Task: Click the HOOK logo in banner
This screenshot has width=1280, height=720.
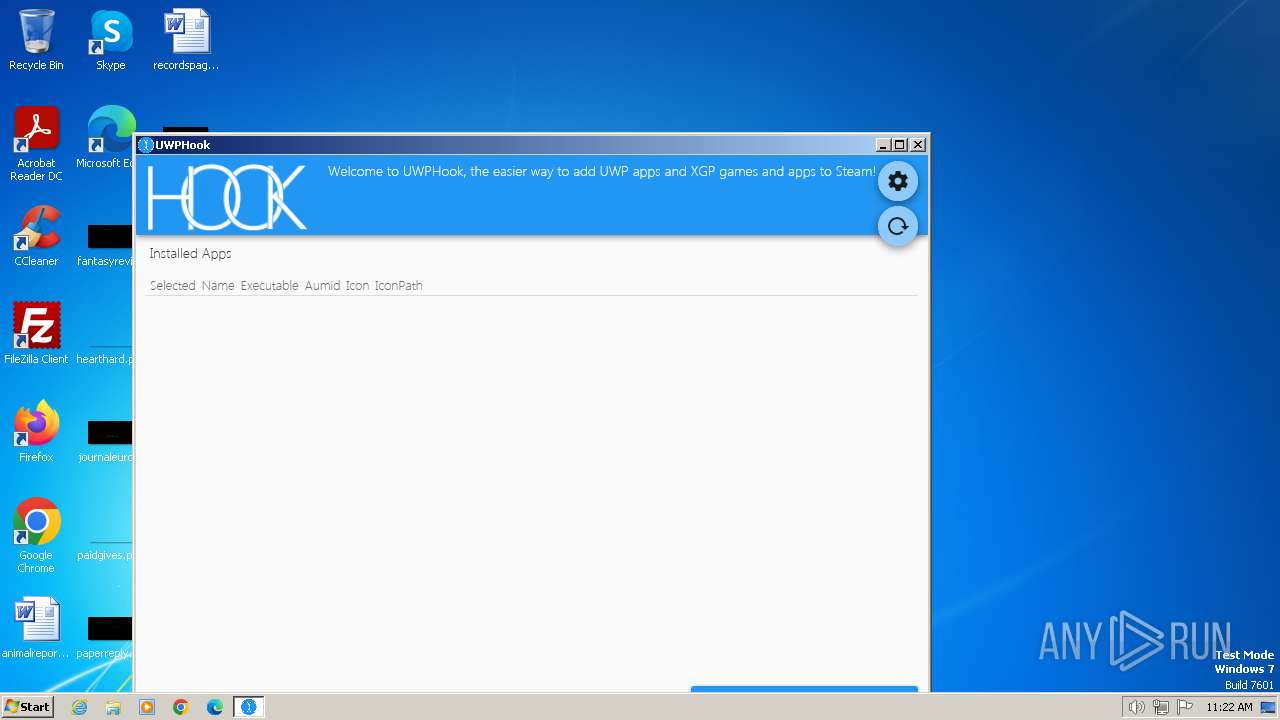Action: point(226,198)
